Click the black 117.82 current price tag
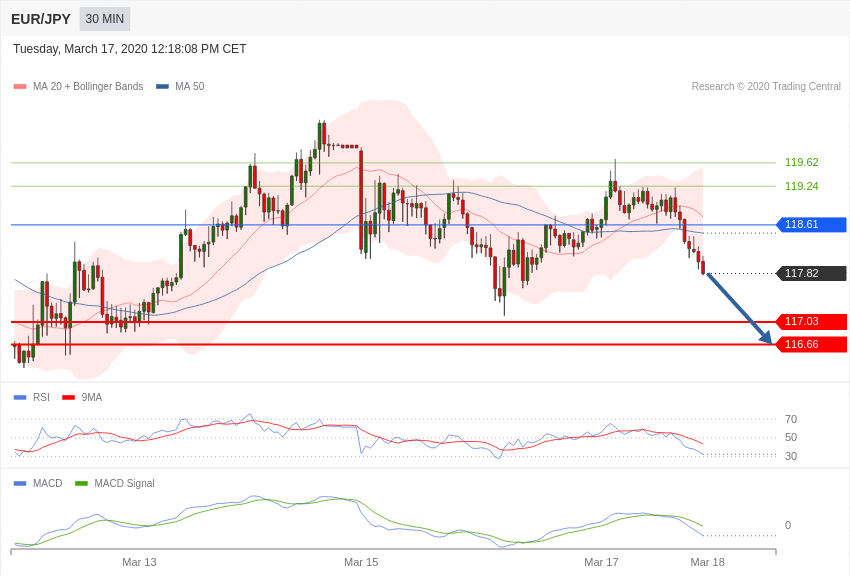The height and width of the screenshot is (576, 850). (x=811, y=273)
